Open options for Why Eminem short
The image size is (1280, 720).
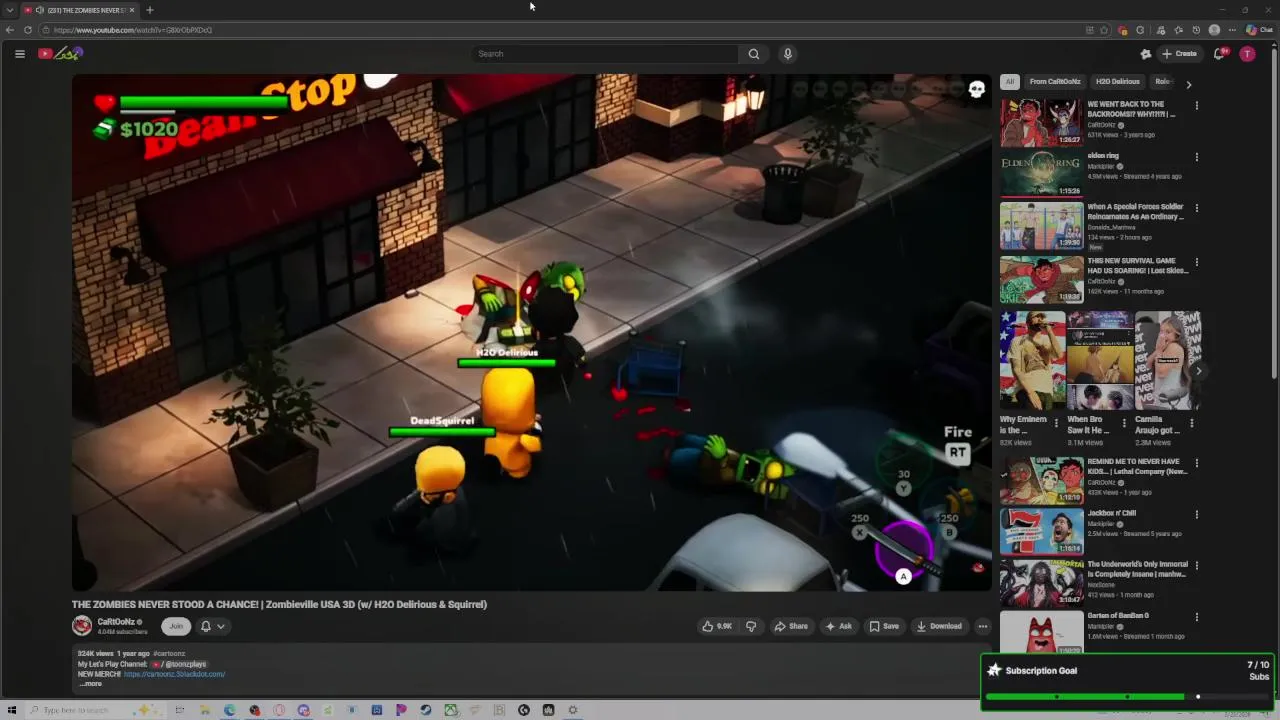point(1056,423)
